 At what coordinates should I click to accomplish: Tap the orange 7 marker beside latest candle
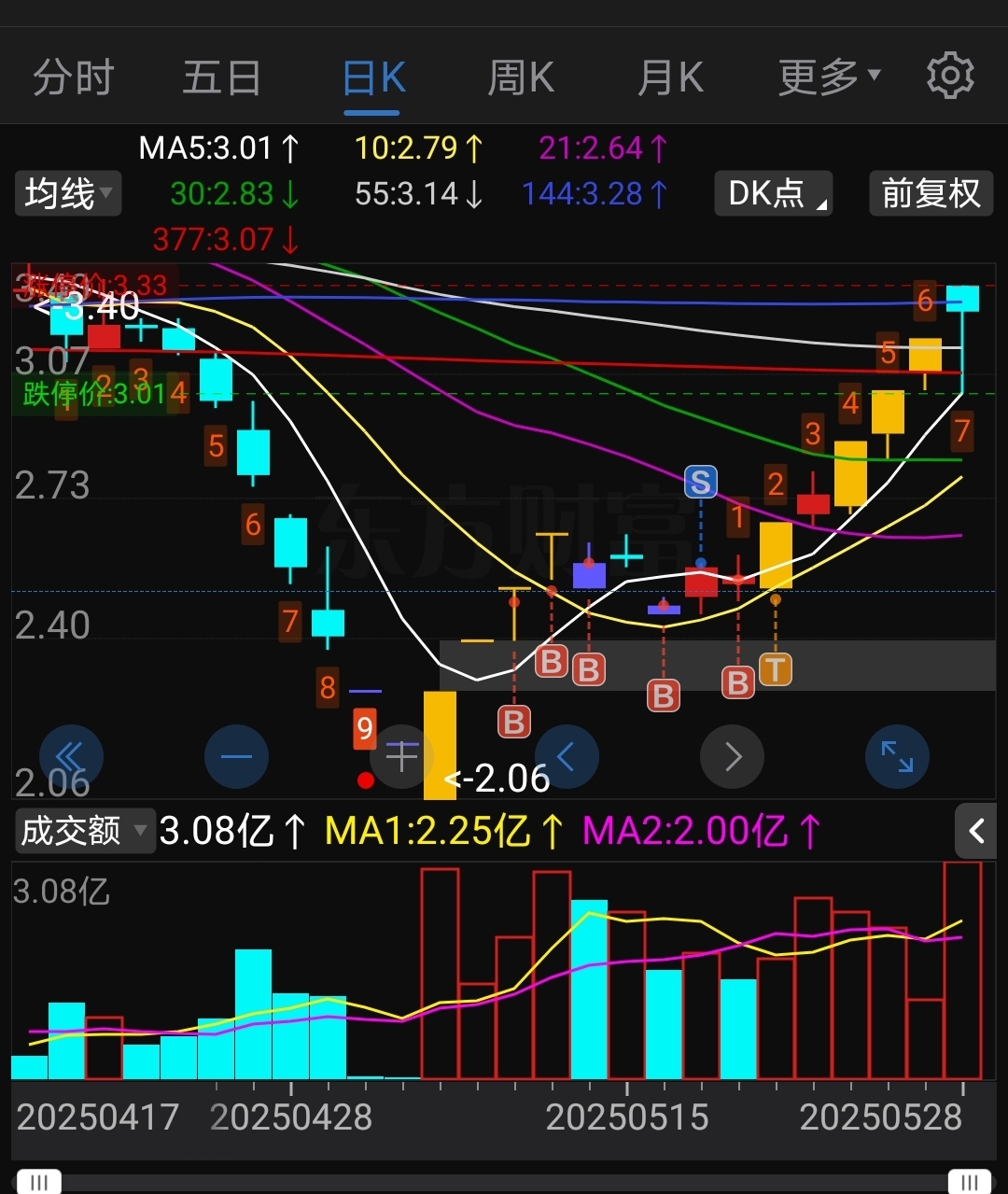click(962, 430)
